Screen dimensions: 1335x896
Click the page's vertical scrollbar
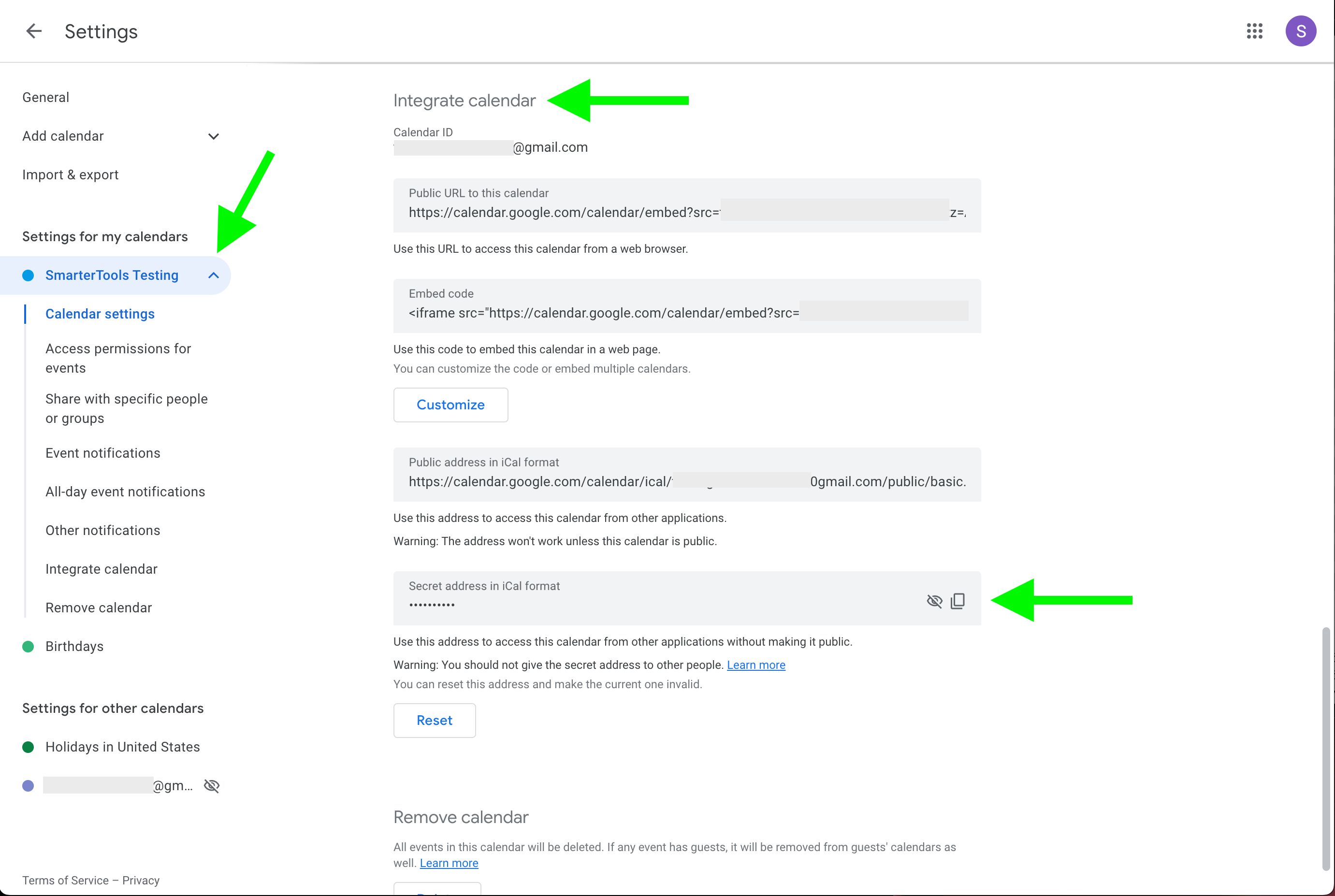[1326, 749]
